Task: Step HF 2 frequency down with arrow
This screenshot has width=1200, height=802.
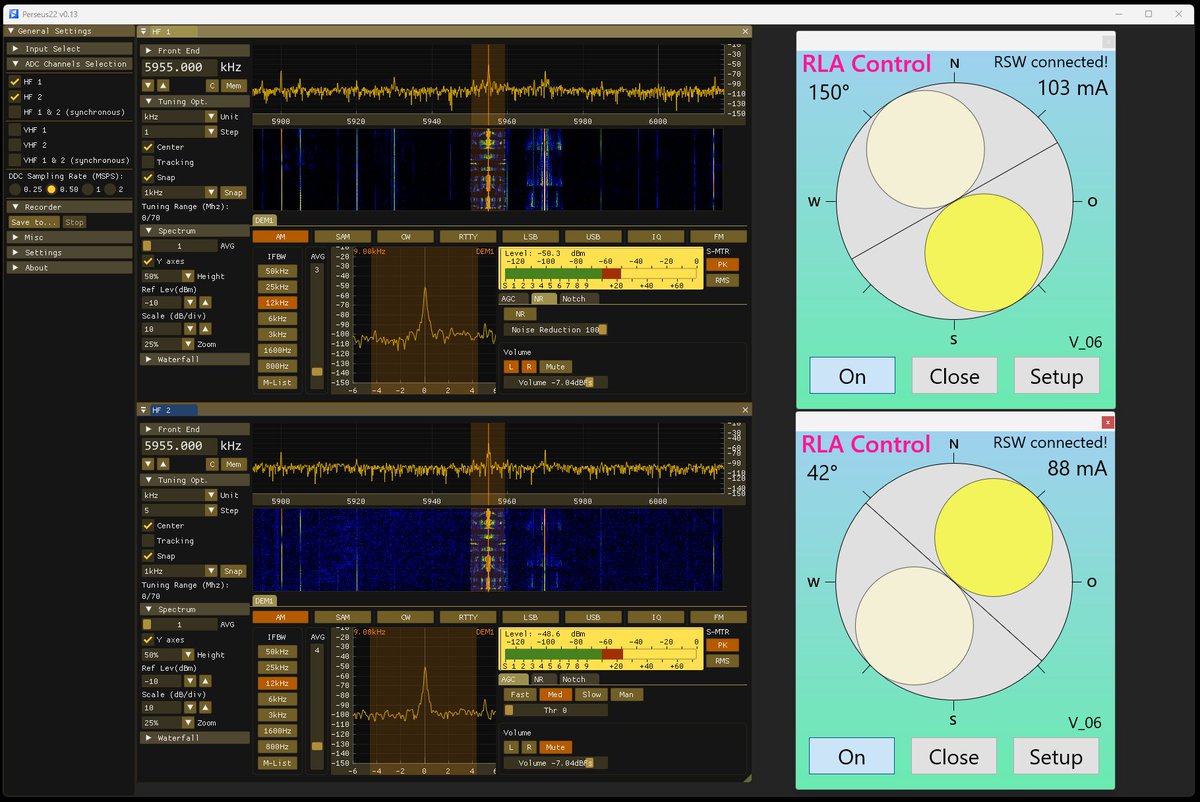Action: (147, 464)
